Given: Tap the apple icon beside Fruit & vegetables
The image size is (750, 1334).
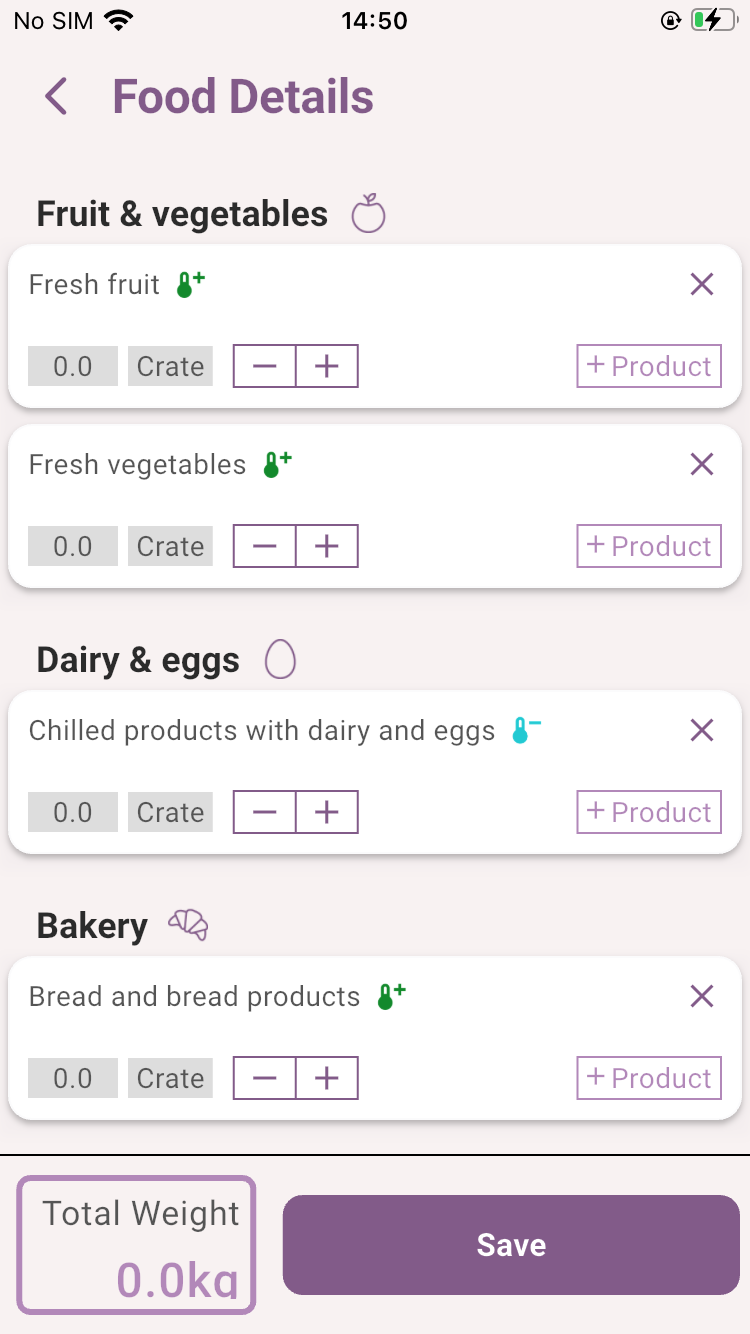Looking at the screenshot, I should pos(368,213).
